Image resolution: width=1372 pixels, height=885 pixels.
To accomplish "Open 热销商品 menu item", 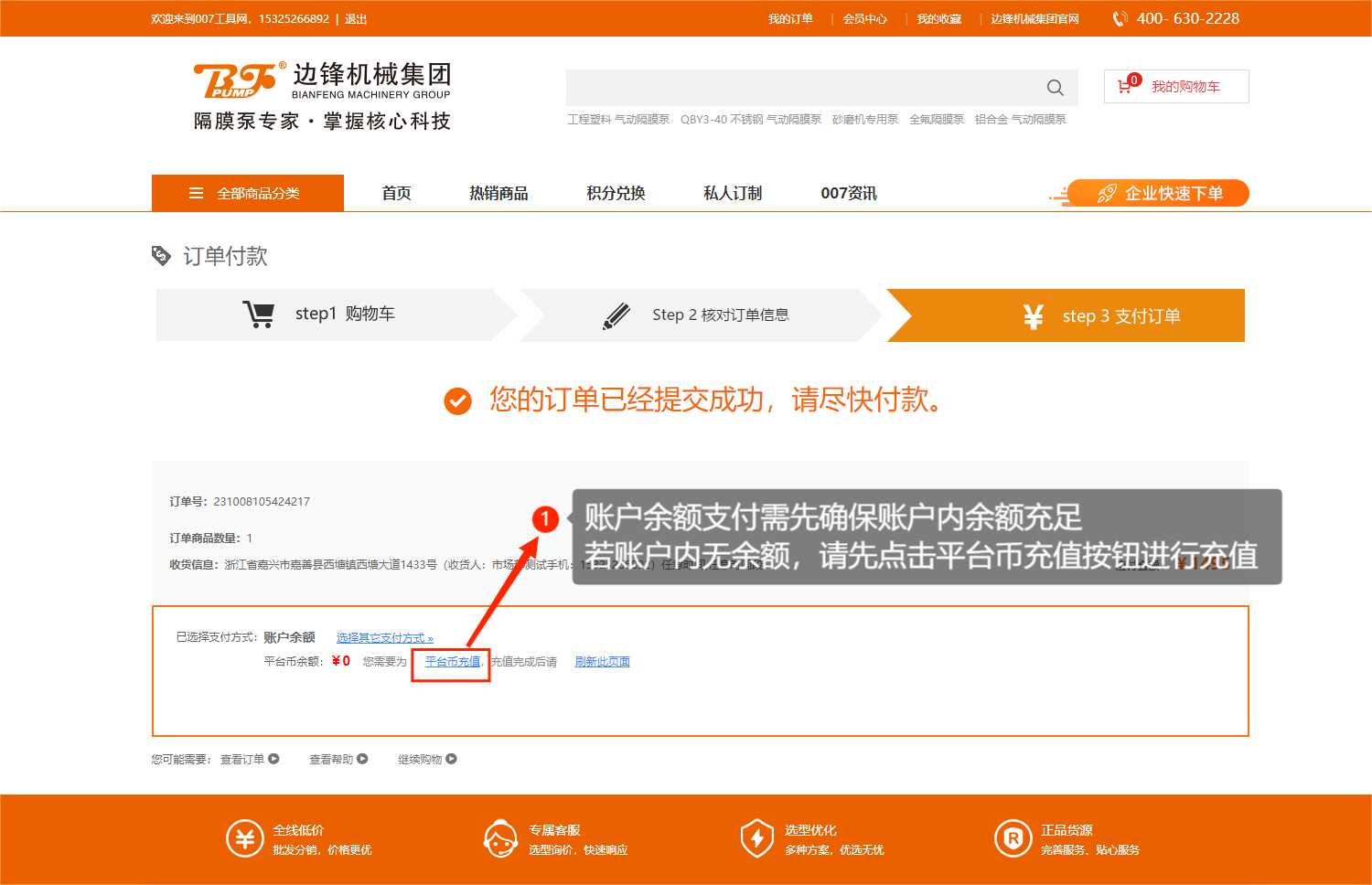I will click(498, 193).
